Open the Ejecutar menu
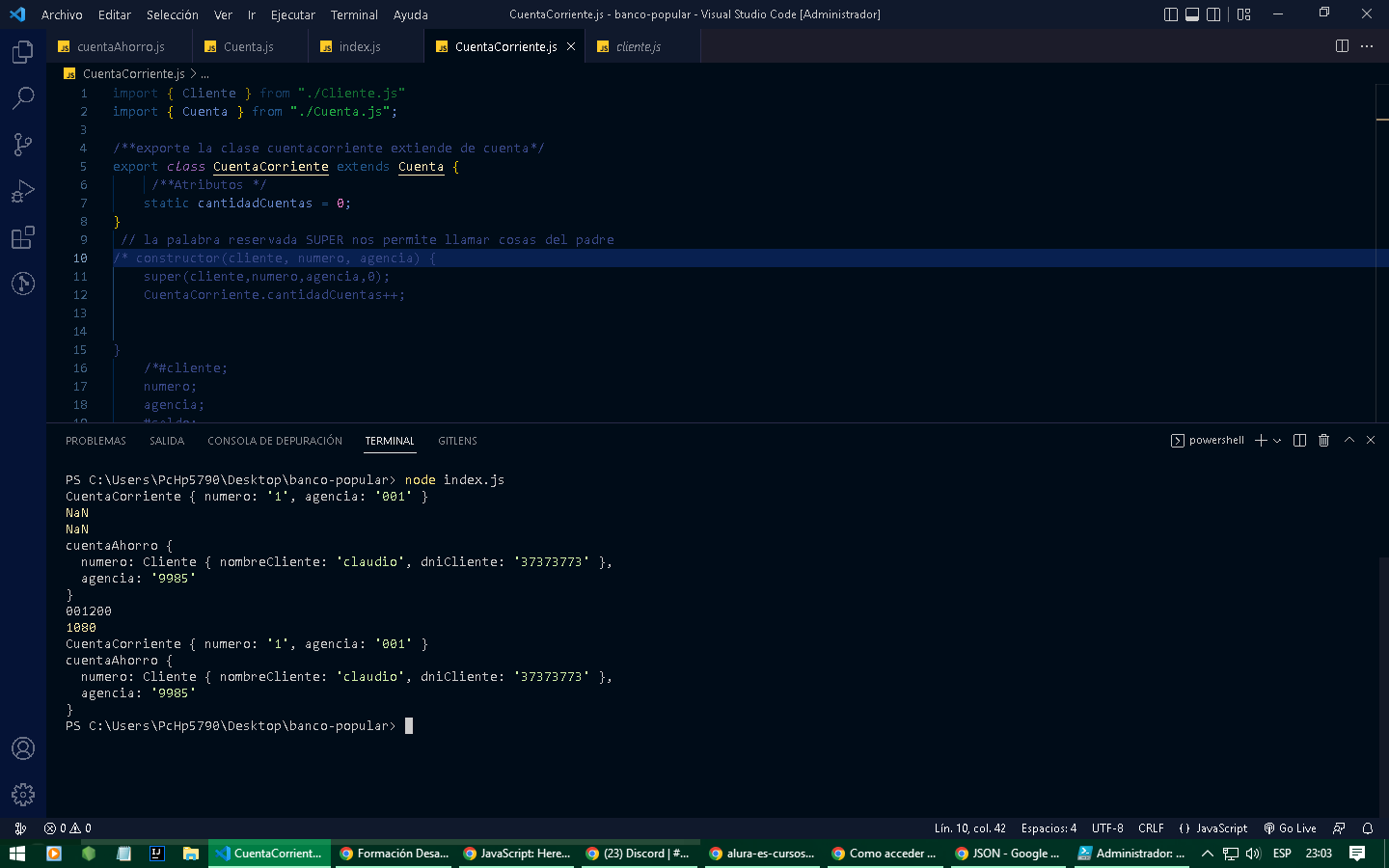The width and height of the screenshot is (1389, 868). pyautogui.click(x=293, y=14)
